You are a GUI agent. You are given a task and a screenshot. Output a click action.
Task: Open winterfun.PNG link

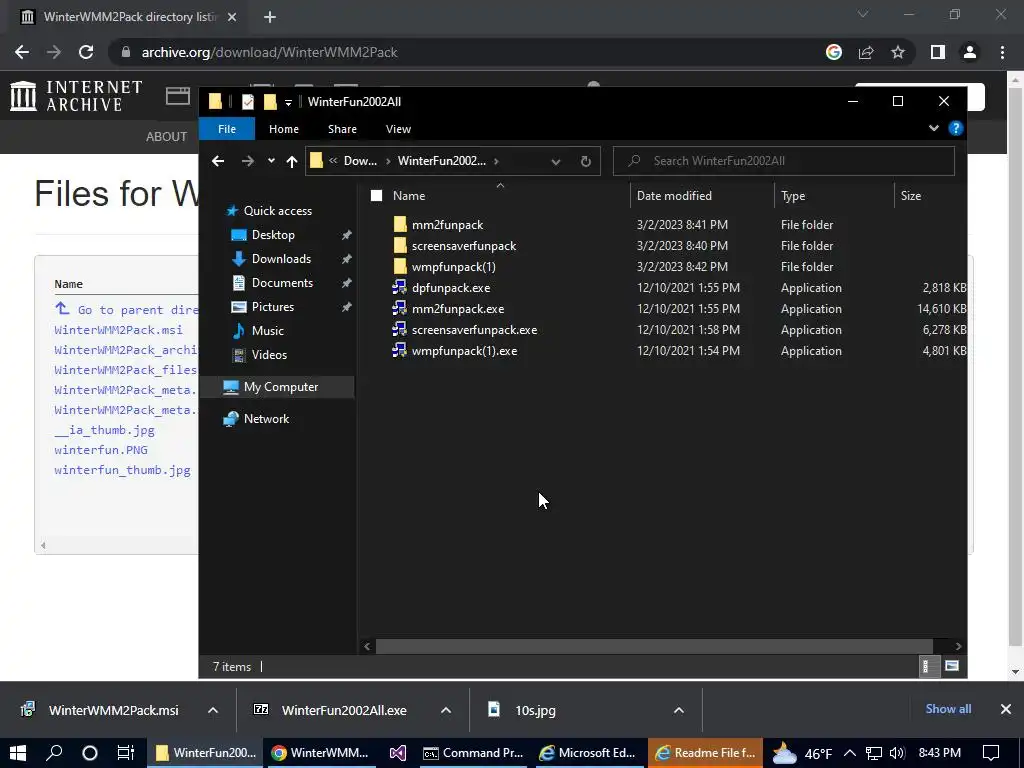[101, 450]
